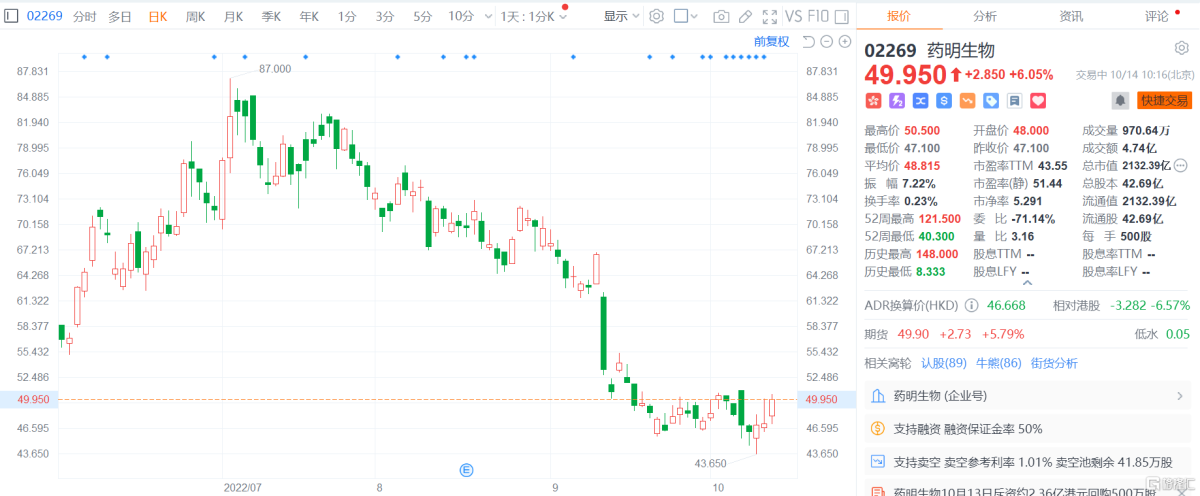Select the 季K quarterly candlestick tab
The width and height of the screenshot is (1200, 496).
271,16
